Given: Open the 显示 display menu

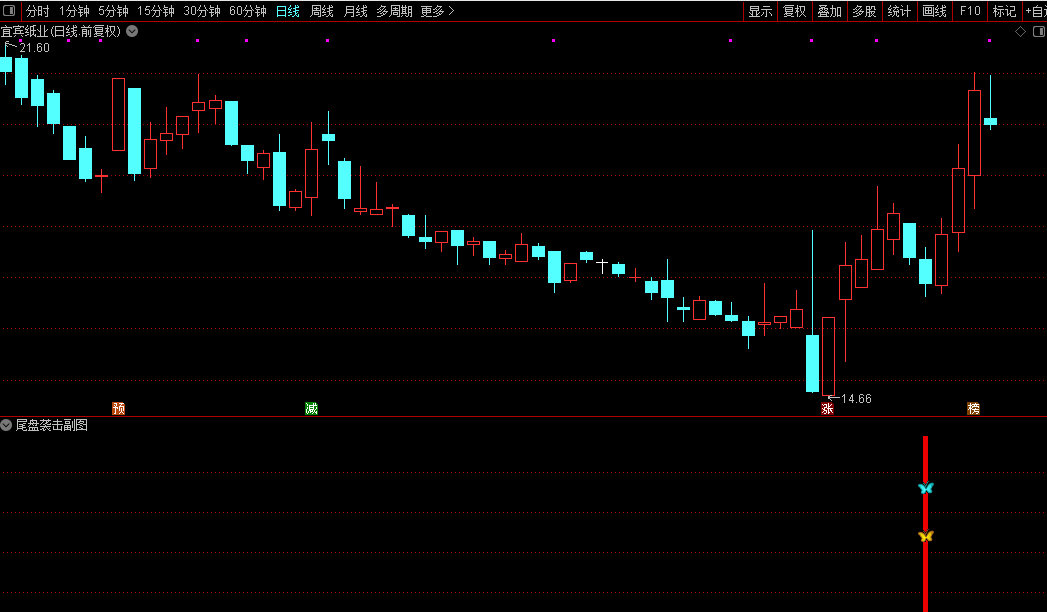Looking at the screenshot, I should click(x=761, y=11).
